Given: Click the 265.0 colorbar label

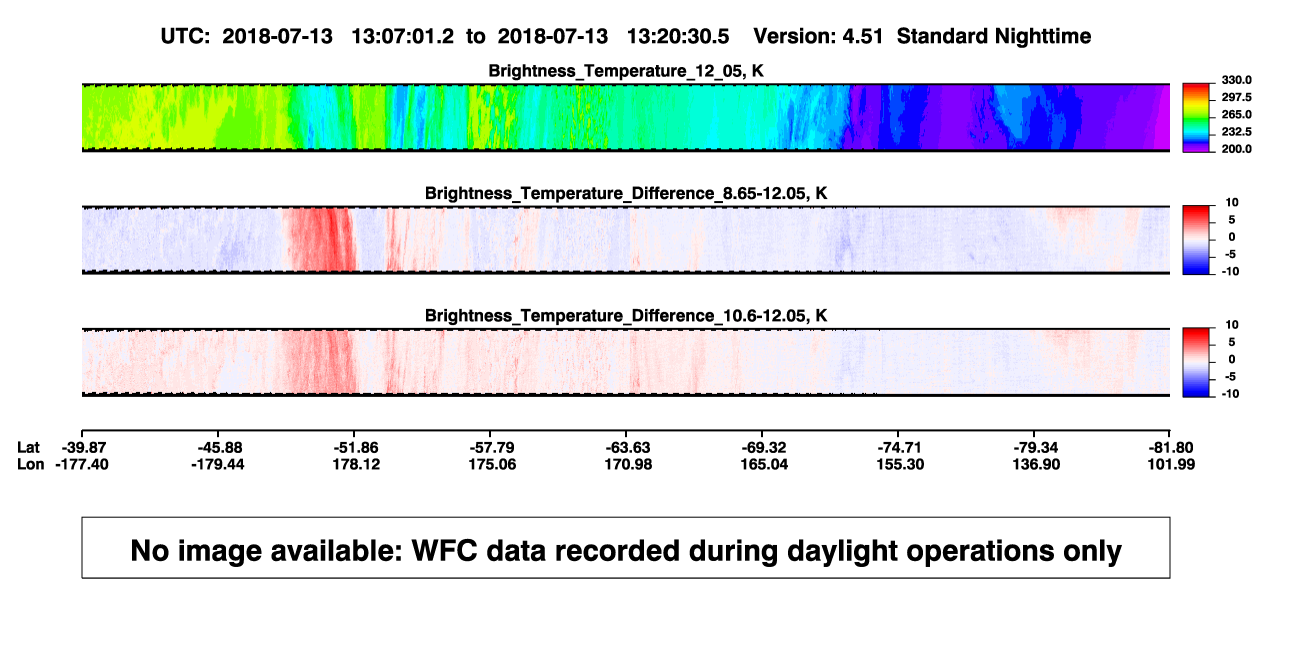Looking at the screenshot, I should tap(1235, 114).
